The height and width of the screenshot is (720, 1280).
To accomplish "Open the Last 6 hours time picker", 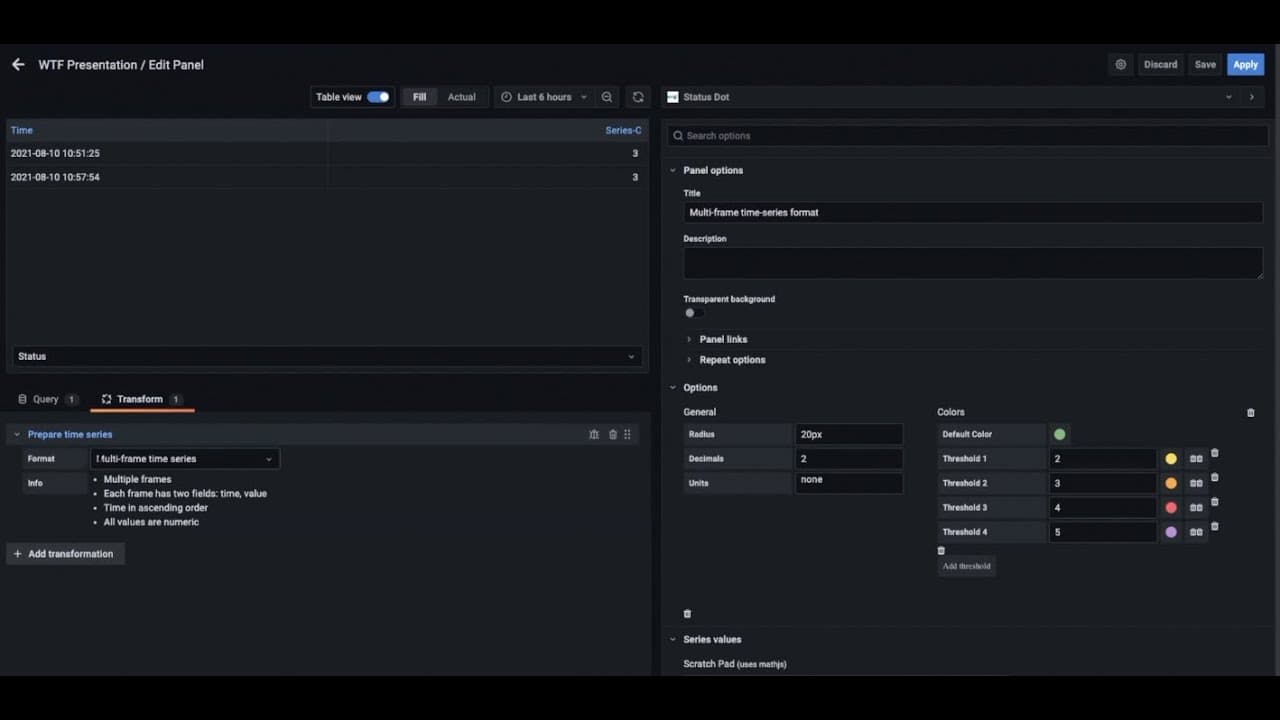I will [x=544, y=97].
